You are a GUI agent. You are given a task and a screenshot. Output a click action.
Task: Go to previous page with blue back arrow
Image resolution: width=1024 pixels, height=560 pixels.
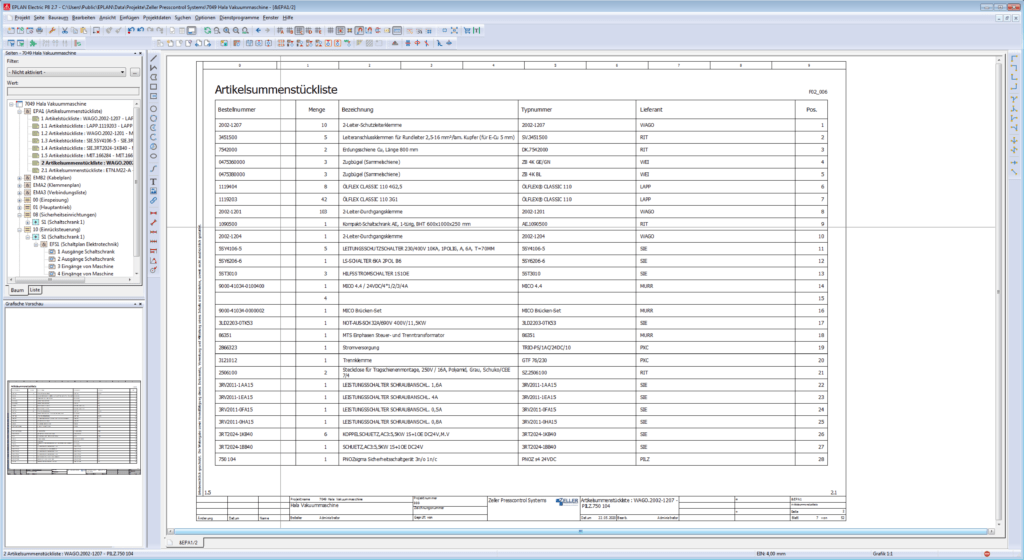(259, 30)
